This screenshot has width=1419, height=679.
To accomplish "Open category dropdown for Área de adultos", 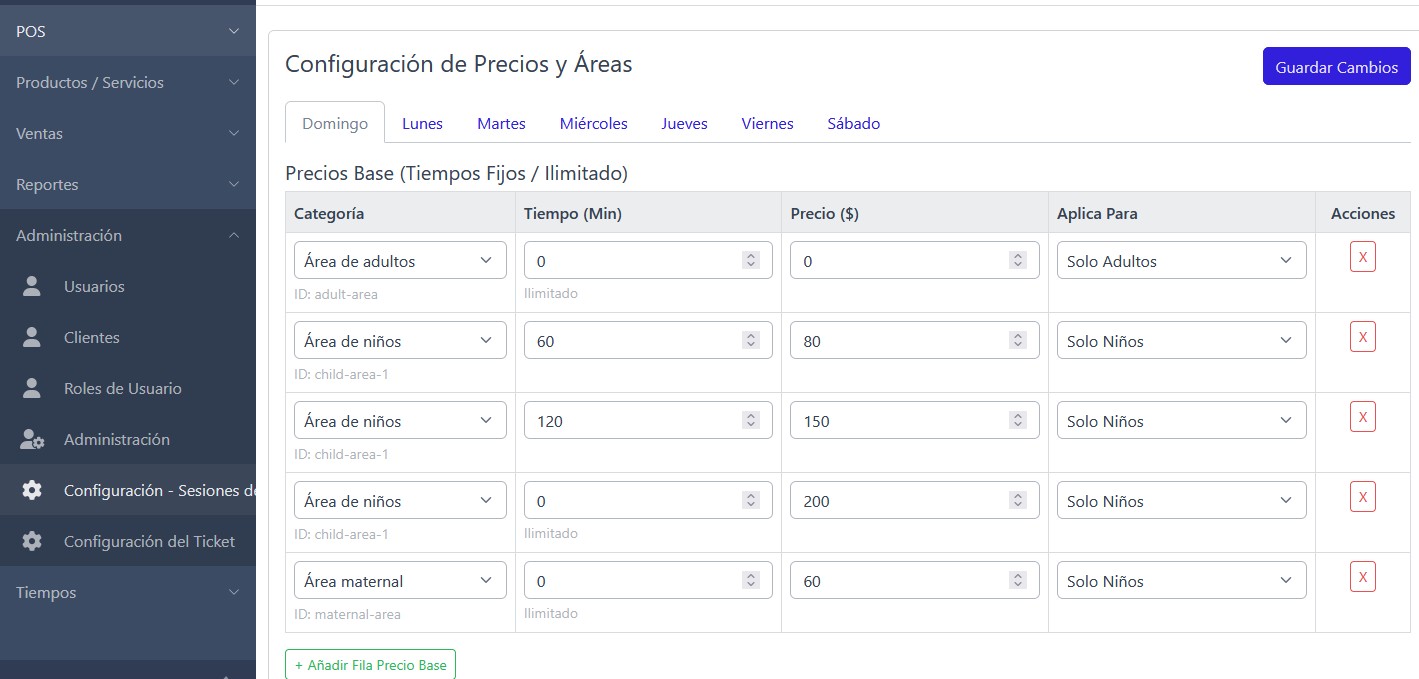I will tap(400, 260).
